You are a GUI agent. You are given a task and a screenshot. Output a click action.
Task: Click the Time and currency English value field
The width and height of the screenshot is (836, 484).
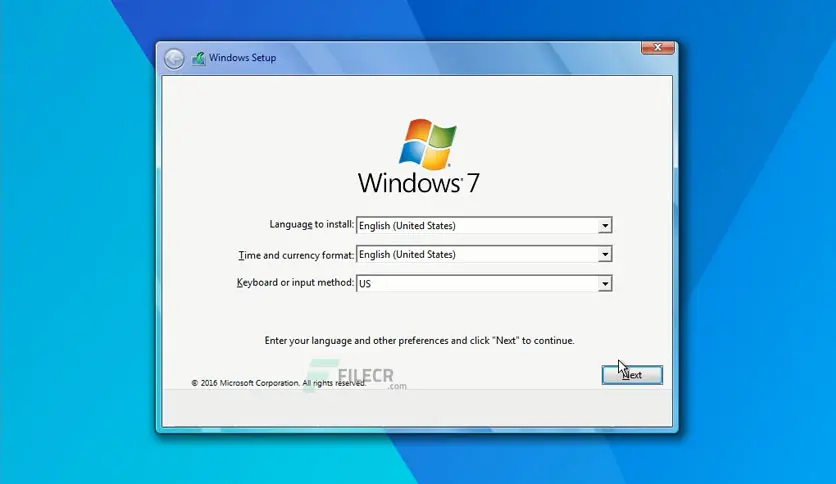pyautogui.click(x=476, y=255)
